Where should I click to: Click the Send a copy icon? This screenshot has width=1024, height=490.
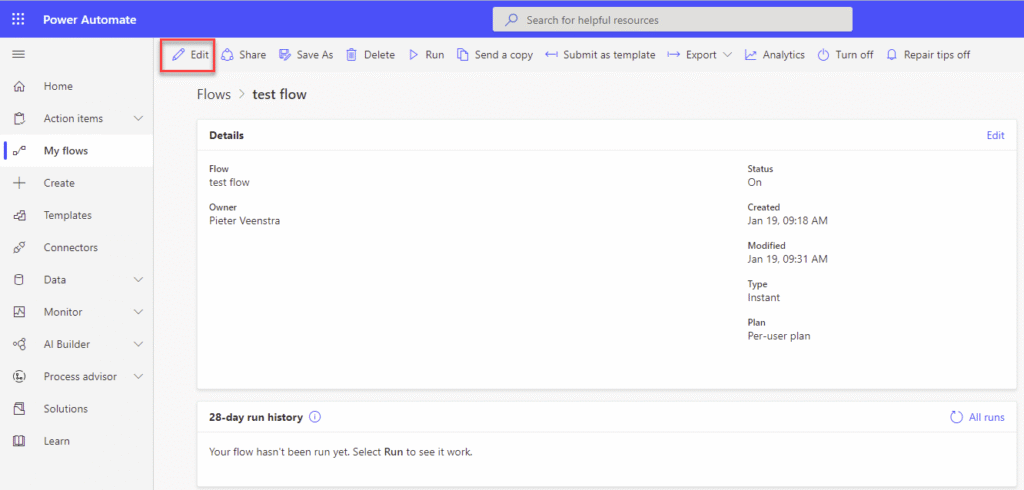pyautogui.click(x=462, y=55)
